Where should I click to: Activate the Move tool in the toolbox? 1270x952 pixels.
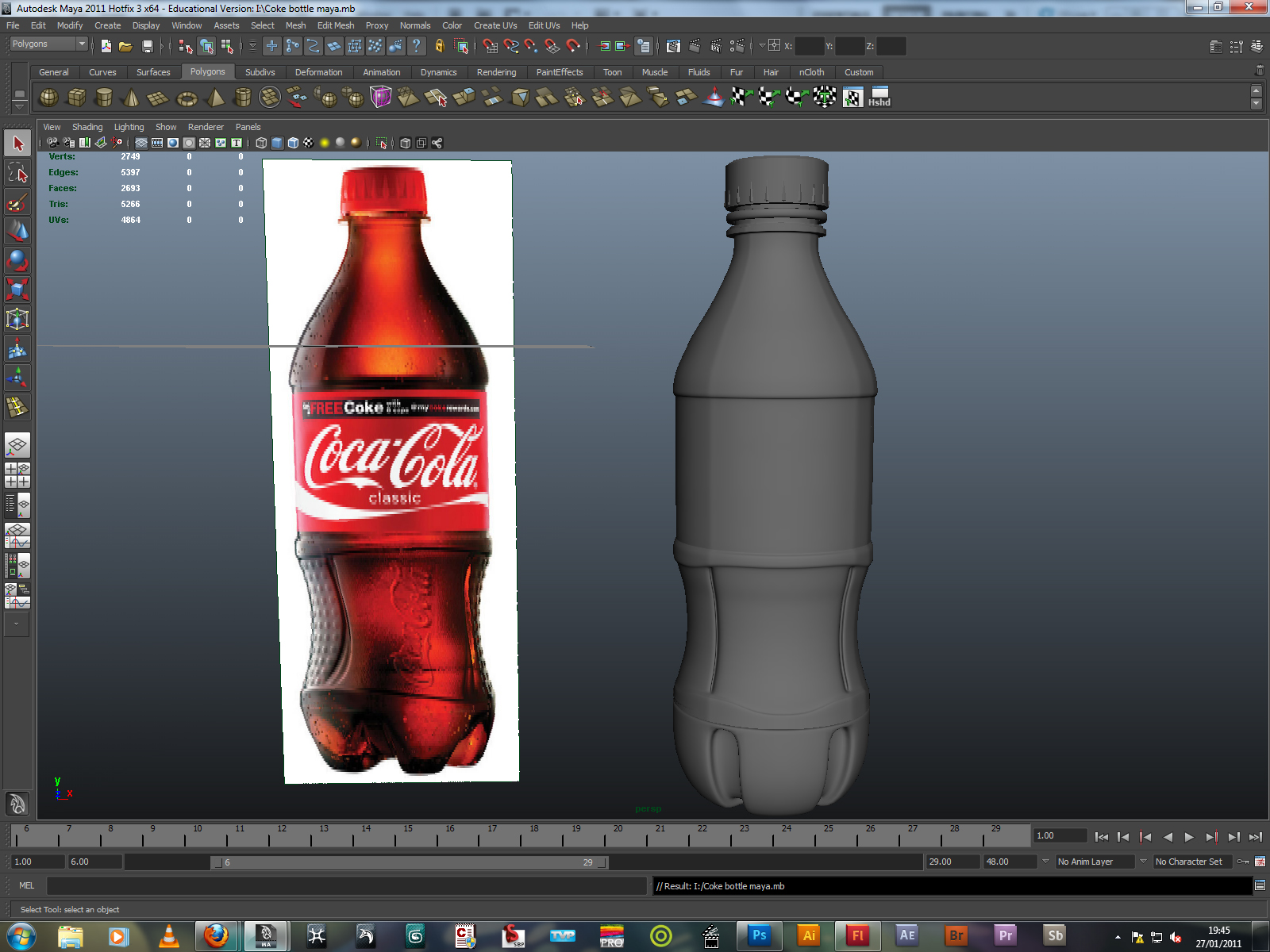point(17,232)
